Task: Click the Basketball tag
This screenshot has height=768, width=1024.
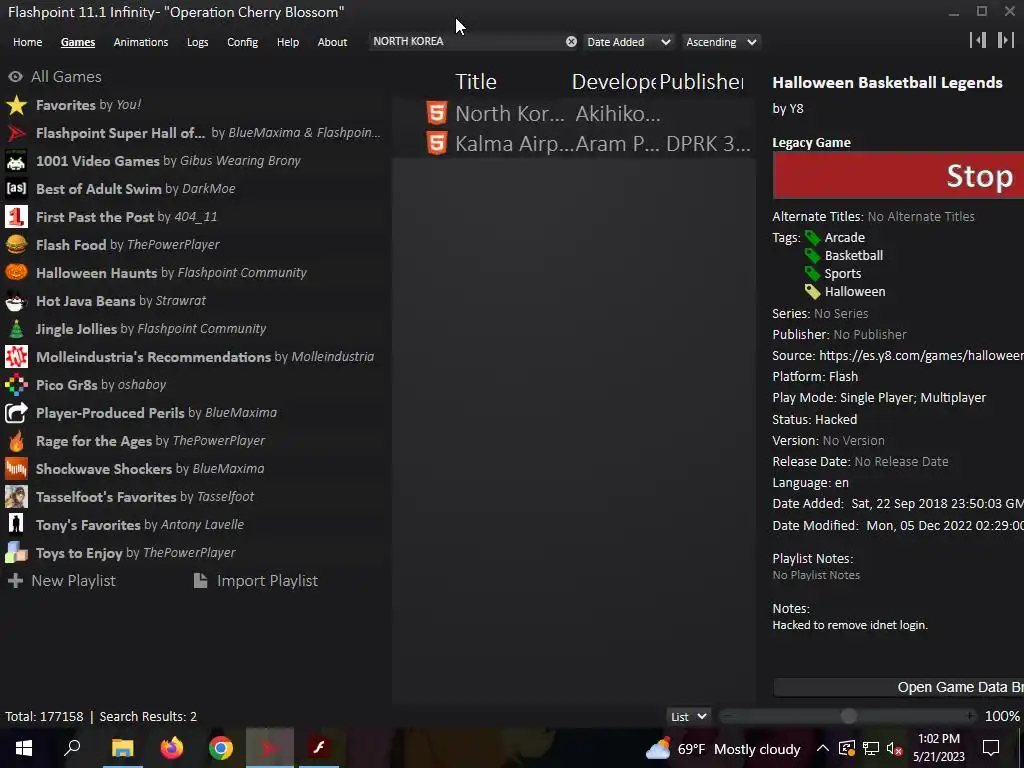Action: click(854, 255)
